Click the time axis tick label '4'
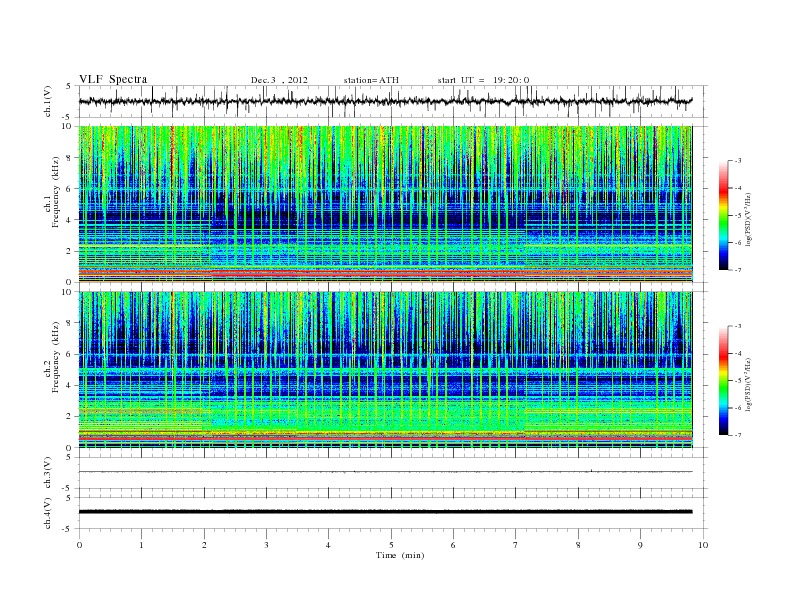Viewport: 792px width, 612px height. coord(328,545)
